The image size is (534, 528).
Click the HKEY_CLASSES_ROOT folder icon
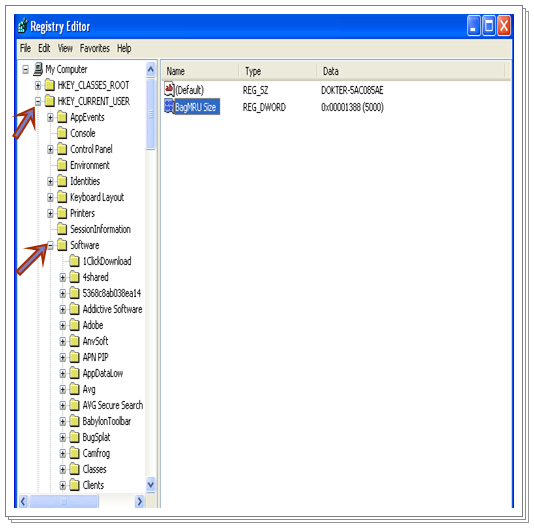click(x=50, y=85)
